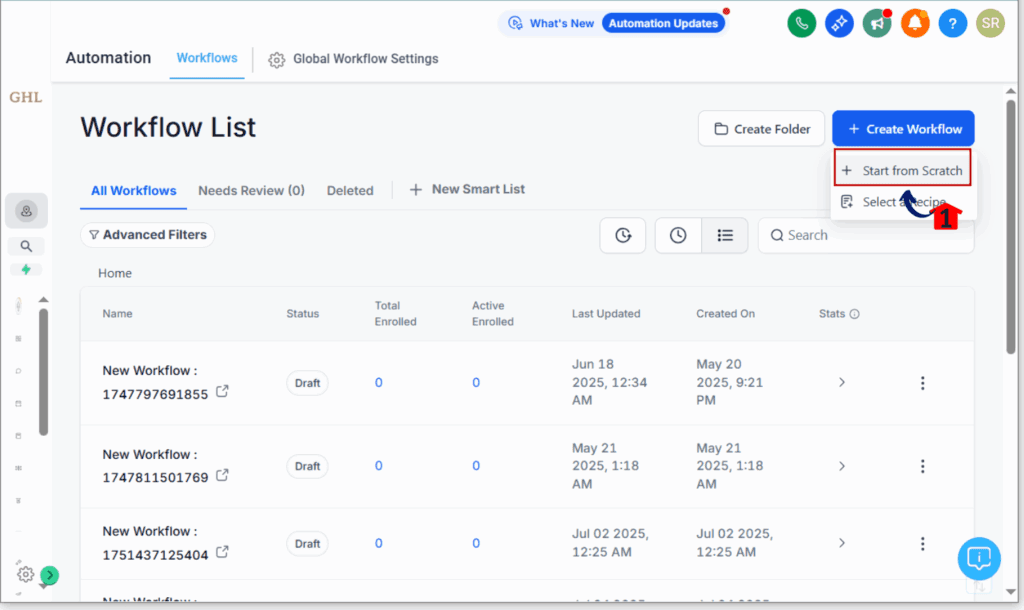The height and width of the screenshot is (610, 1024).
Task: Open workflow named 1747811501769
Action: click(155, 466)
